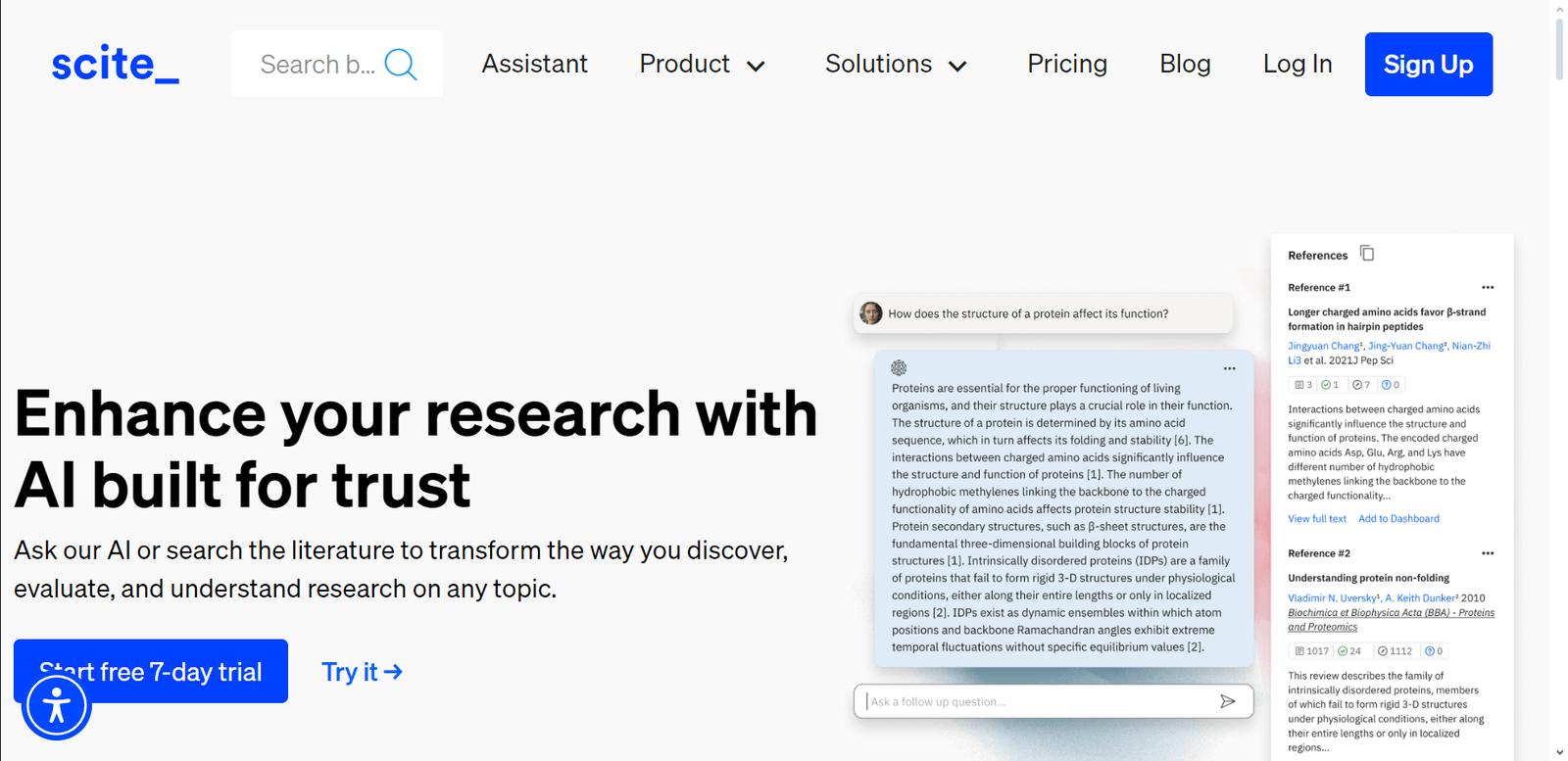This screenshot has width=1568, height=761.
Task: Open the Blog page
Action: click(1185, 64)
